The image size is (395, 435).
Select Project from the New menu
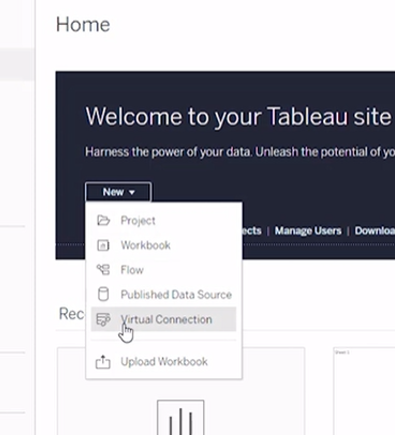tap(163, 221)
